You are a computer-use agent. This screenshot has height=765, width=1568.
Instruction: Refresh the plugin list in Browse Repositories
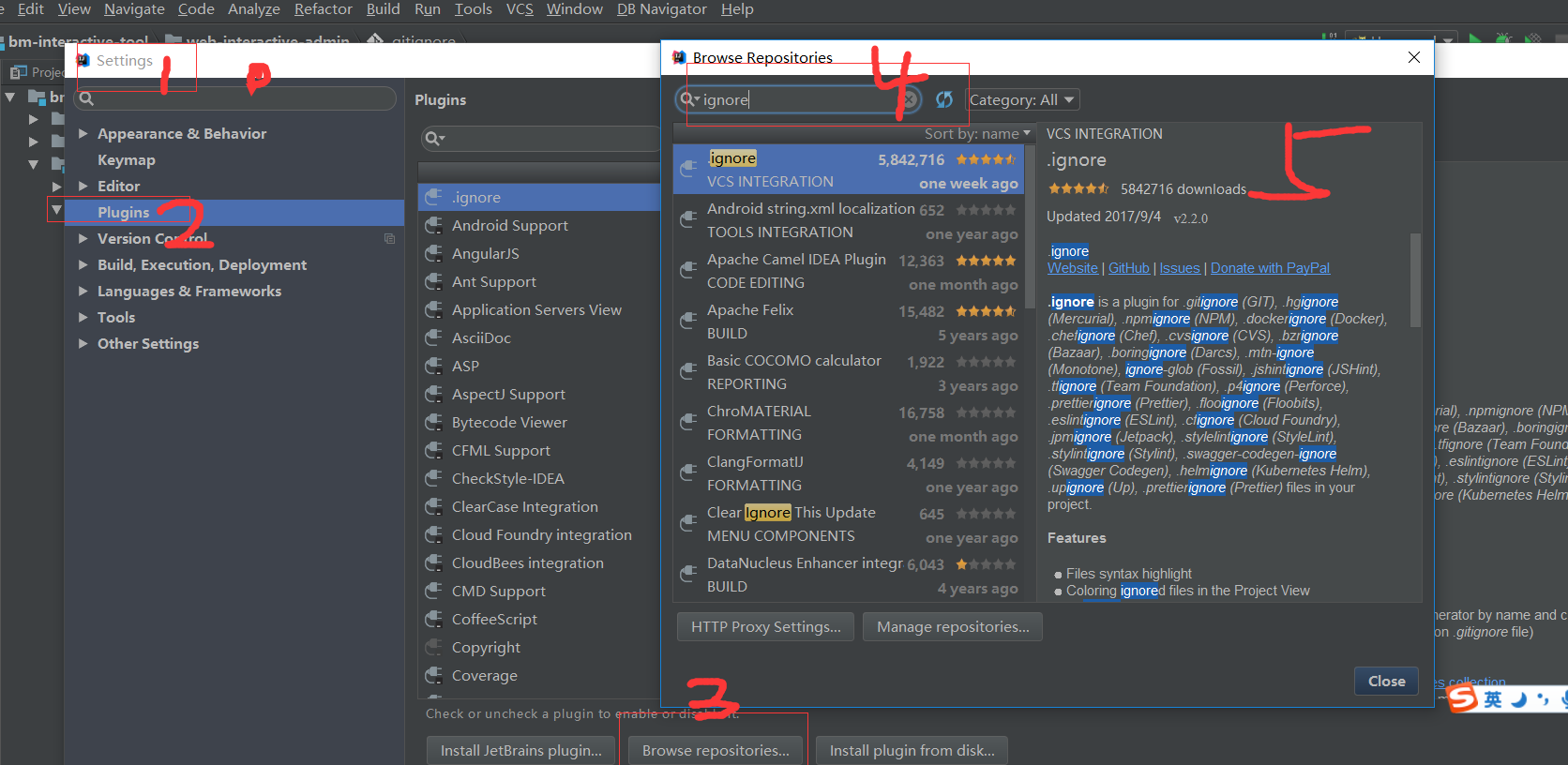click(944, 99)
